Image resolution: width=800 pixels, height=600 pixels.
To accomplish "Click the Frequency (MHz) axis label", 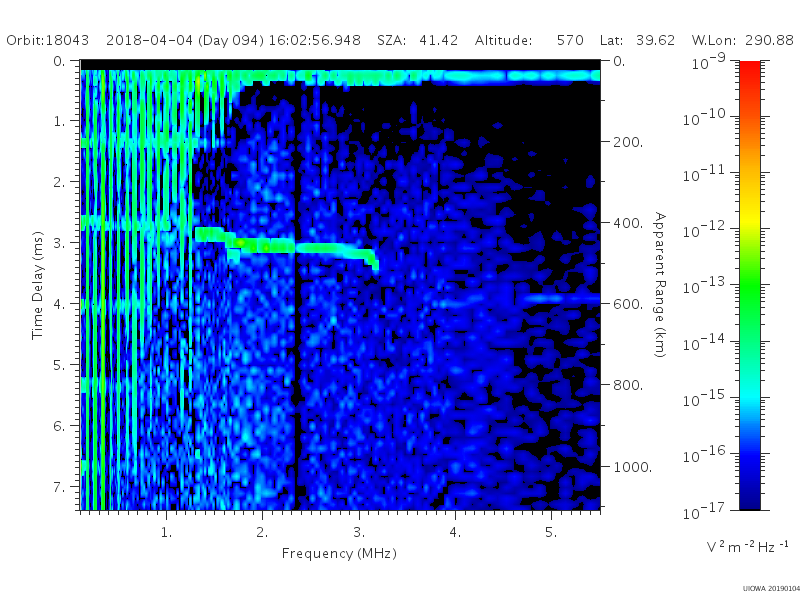I will (339, 554).
